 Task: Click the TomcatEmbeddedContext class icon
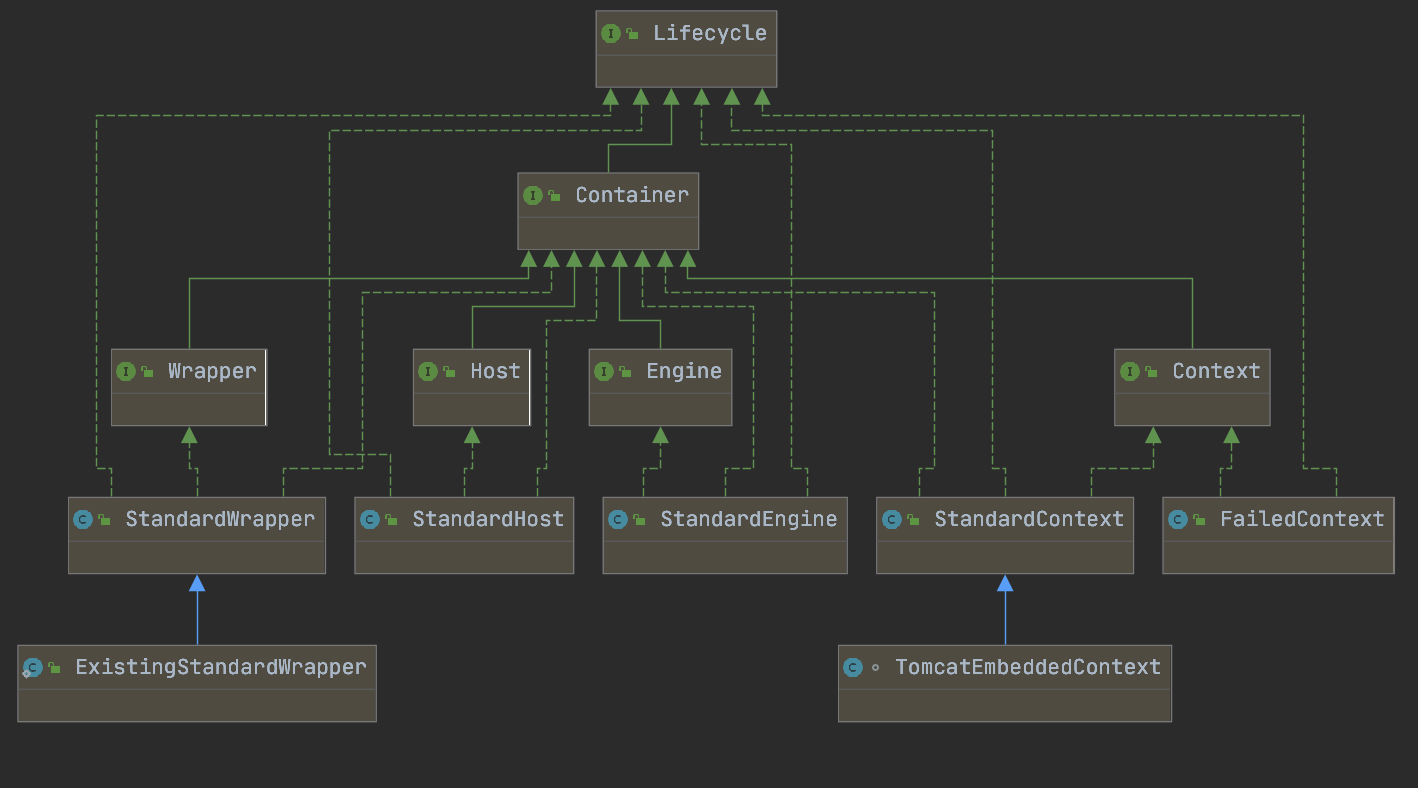853,667
